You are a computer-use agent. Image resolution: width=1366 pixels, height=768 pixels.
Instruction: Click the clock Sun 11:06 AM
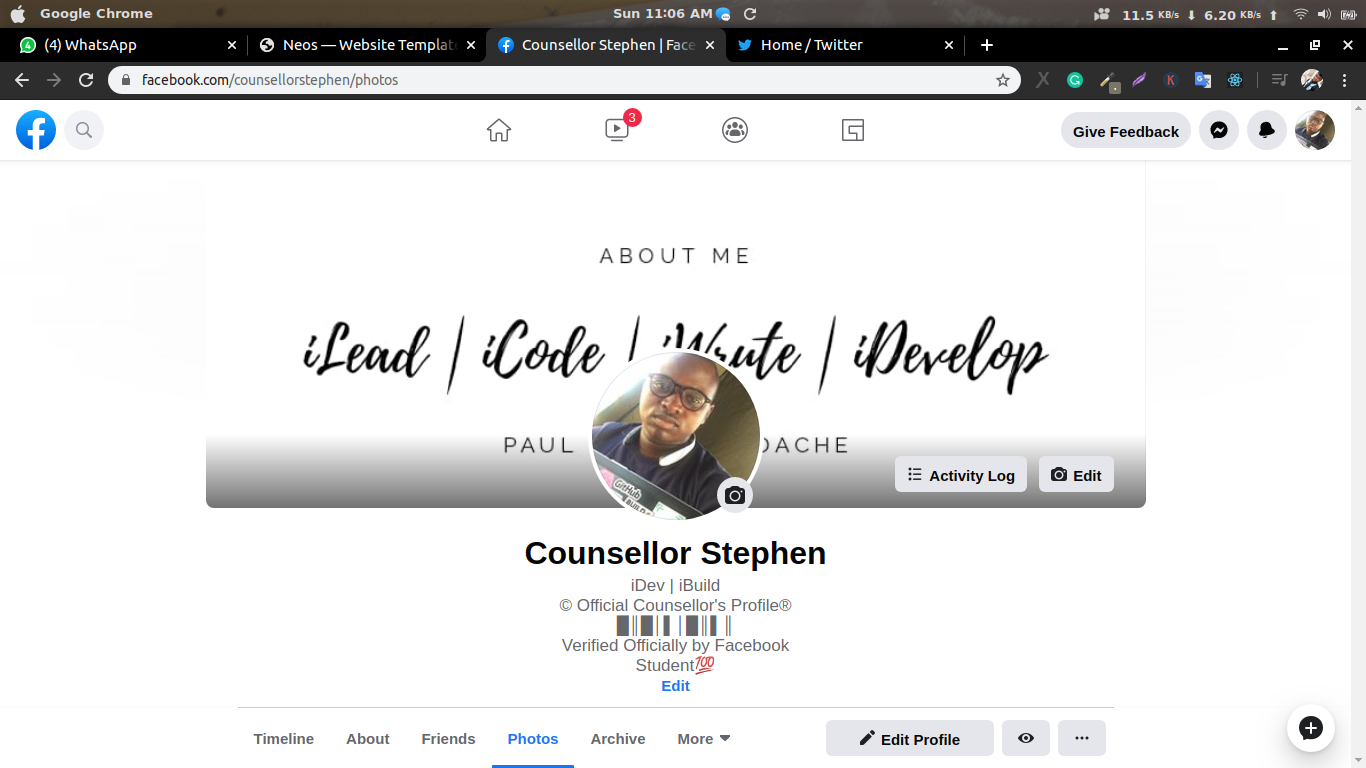click(662, 14)
